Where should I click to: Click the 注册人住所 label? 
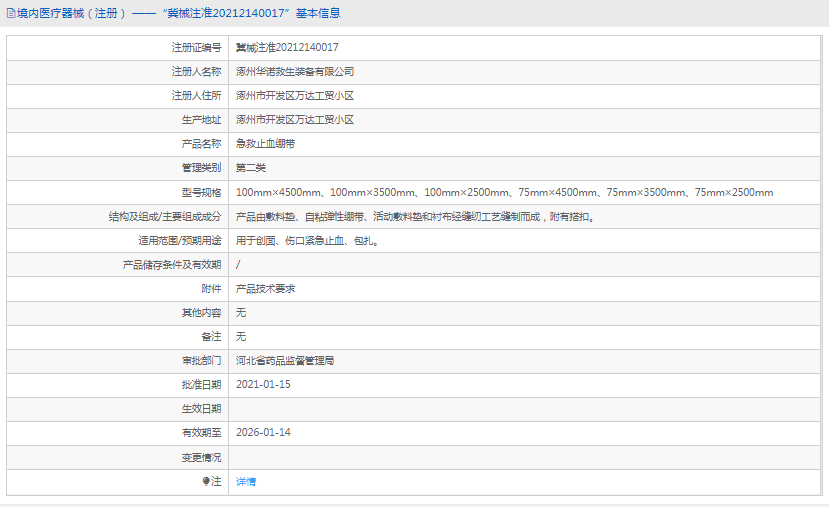tap(196, 96)
